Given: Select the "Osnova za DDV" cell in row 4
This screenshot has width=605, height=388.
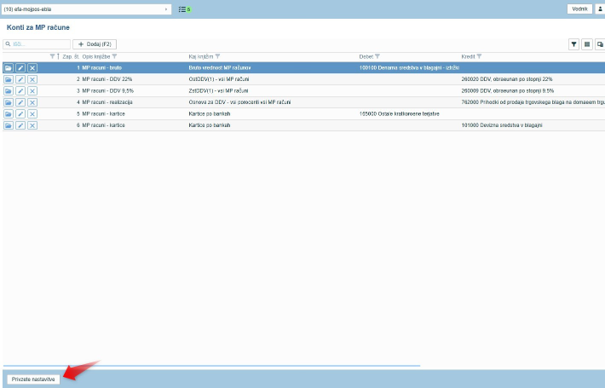Looking at the screenshot, I should [x=240, y=103].
